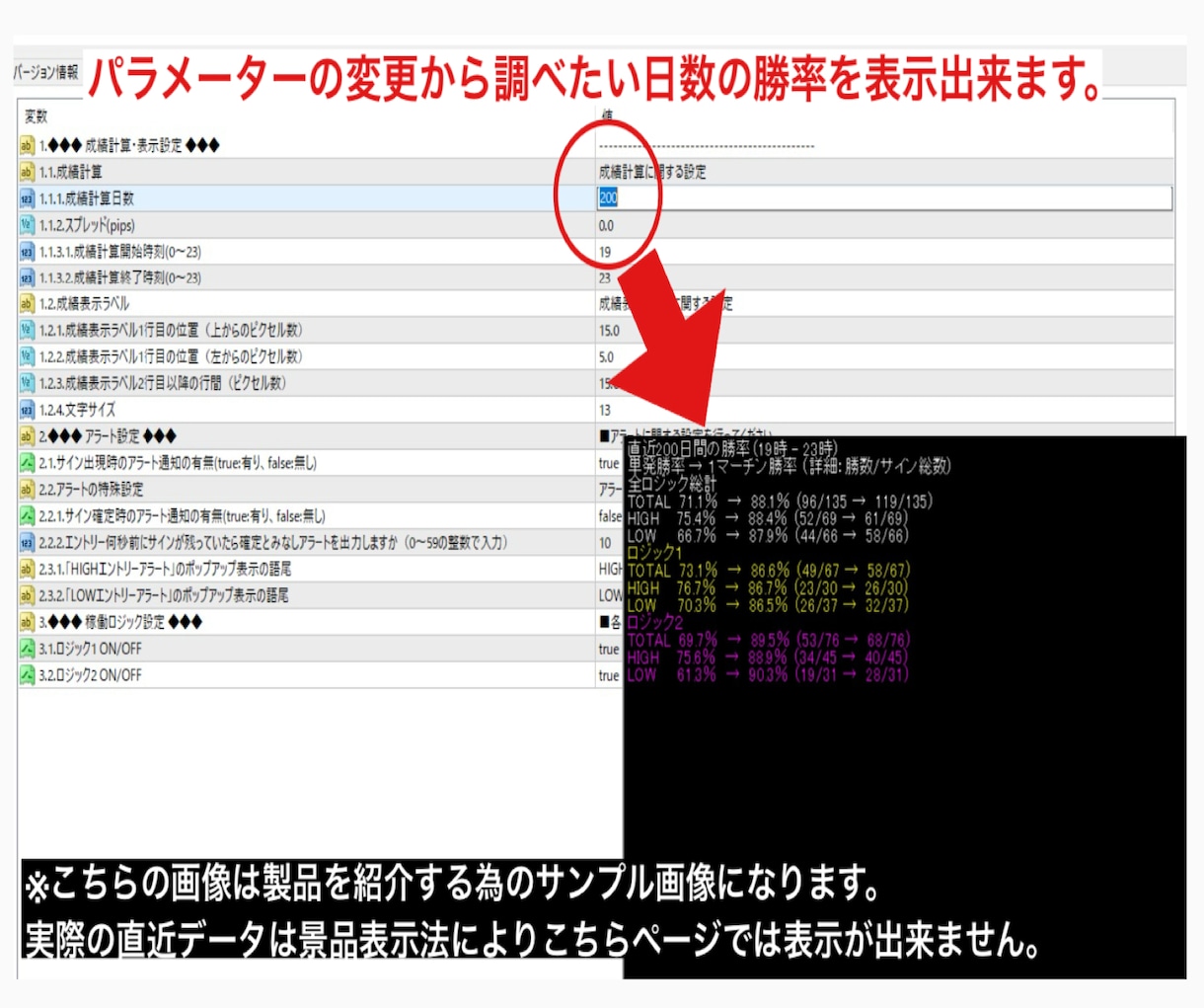Select the 左からのピクセル数 value 5.0
Screen dimensions: 1204x1008
[606, 356]
